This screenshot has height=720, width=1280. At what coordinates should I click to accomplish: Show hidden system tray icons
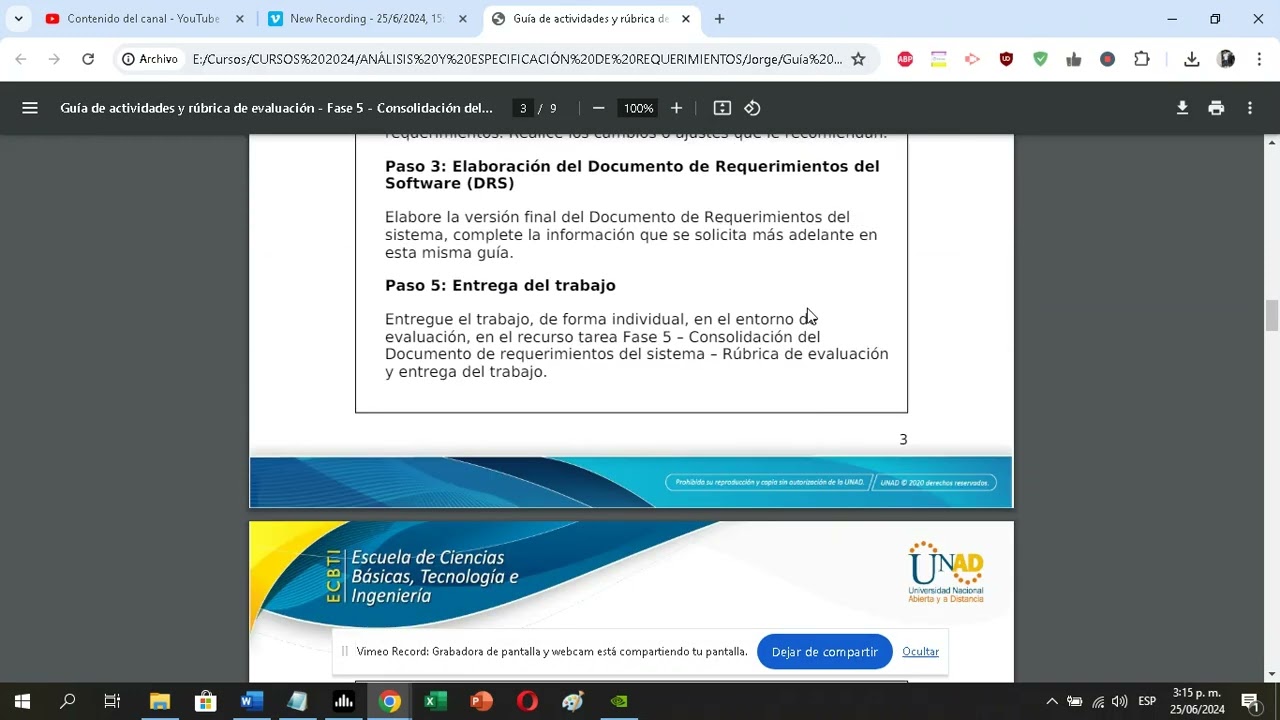tap(1051, 701)
